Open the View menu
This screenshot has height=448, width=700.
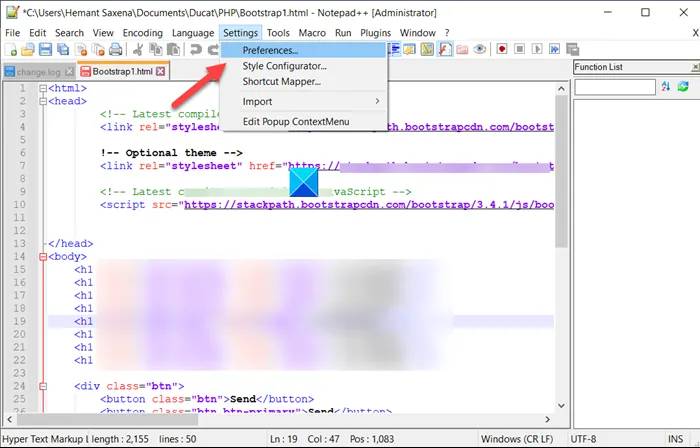[x=103, y=33]
